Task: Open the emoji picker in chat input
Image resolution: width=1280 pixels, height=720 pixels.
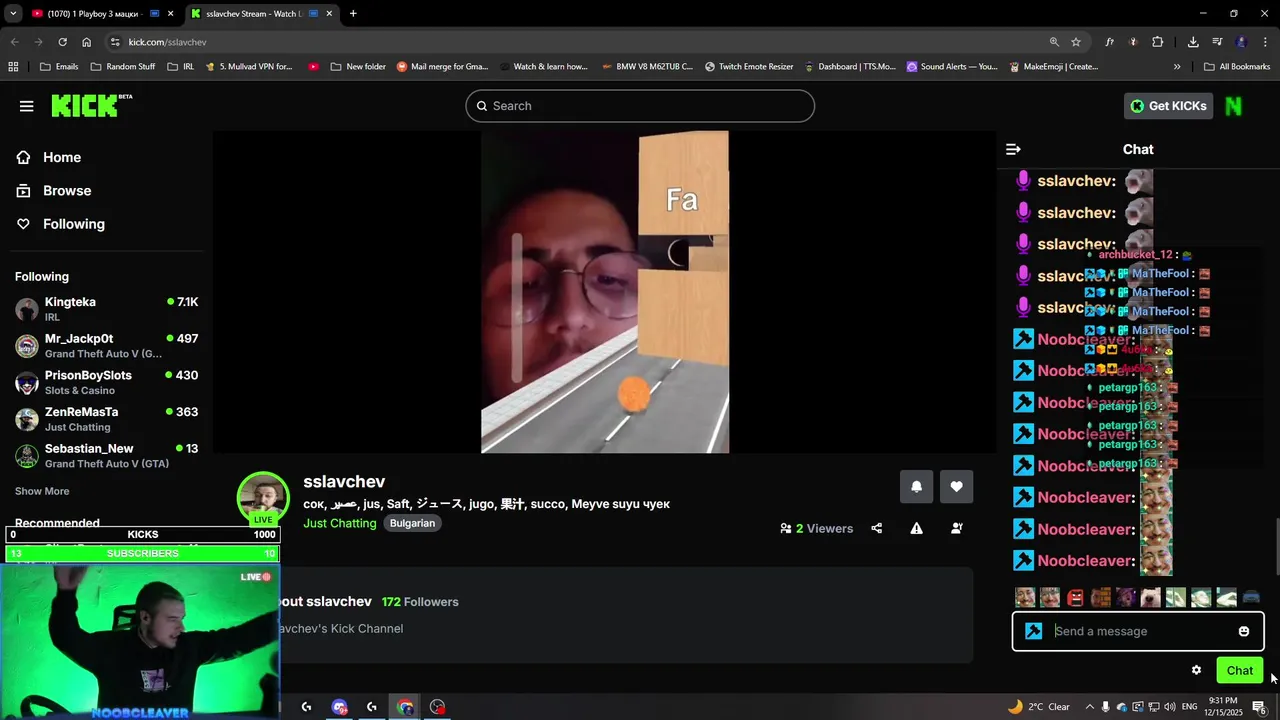Action: point(1244,631)
